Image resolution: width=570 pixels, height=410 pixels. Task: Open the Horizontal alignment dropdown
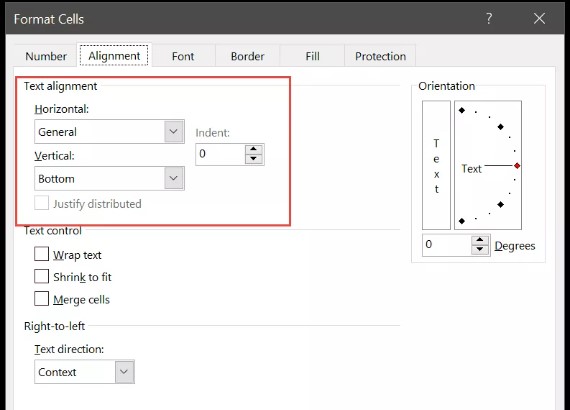point(109,132)
